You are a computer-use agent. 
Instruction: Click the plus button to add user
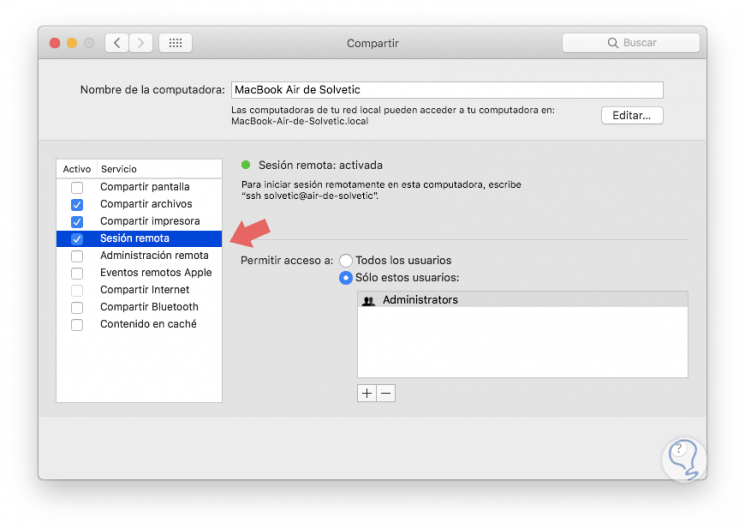coord(367,393)
